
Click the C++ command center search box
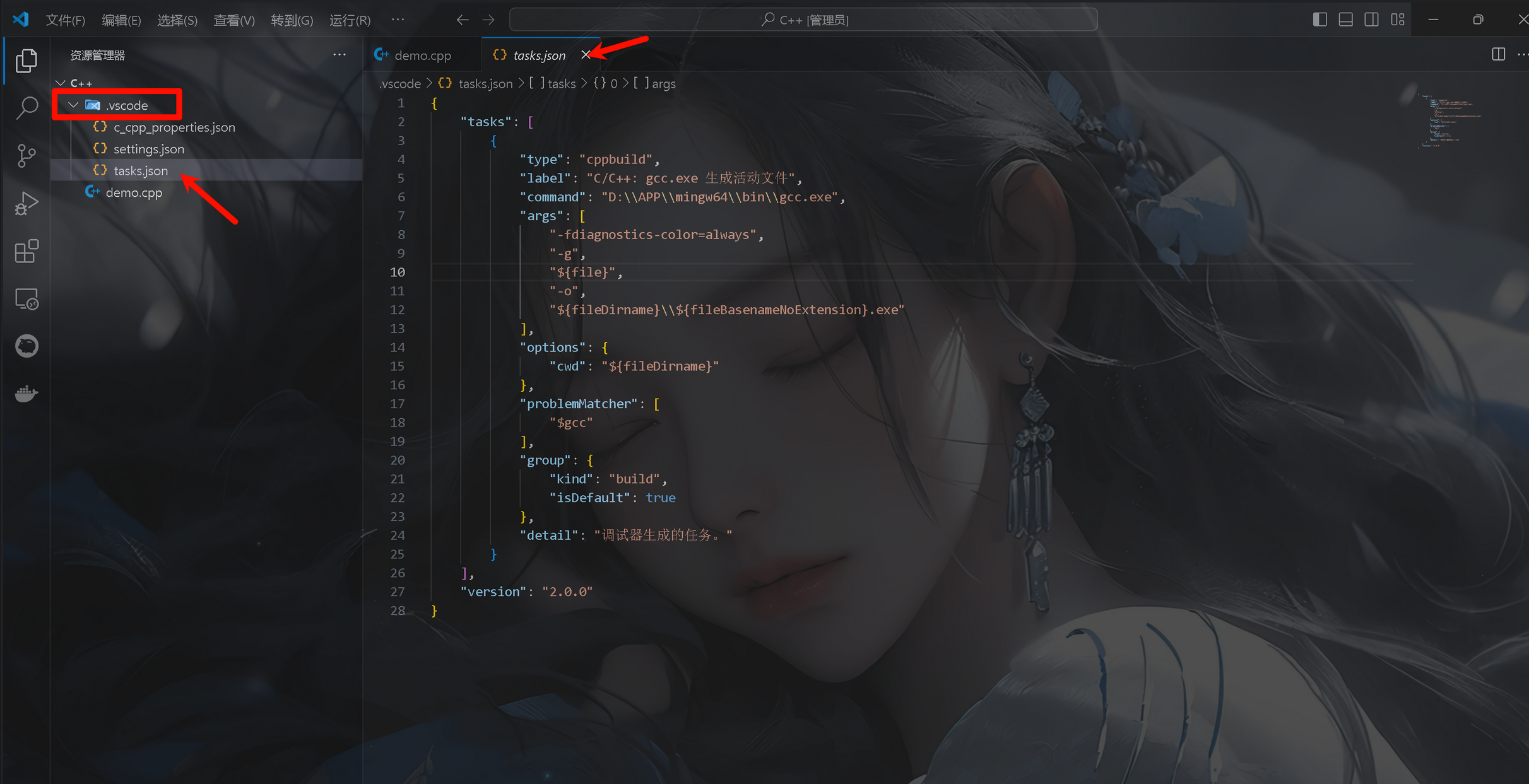tap(803, 20)
